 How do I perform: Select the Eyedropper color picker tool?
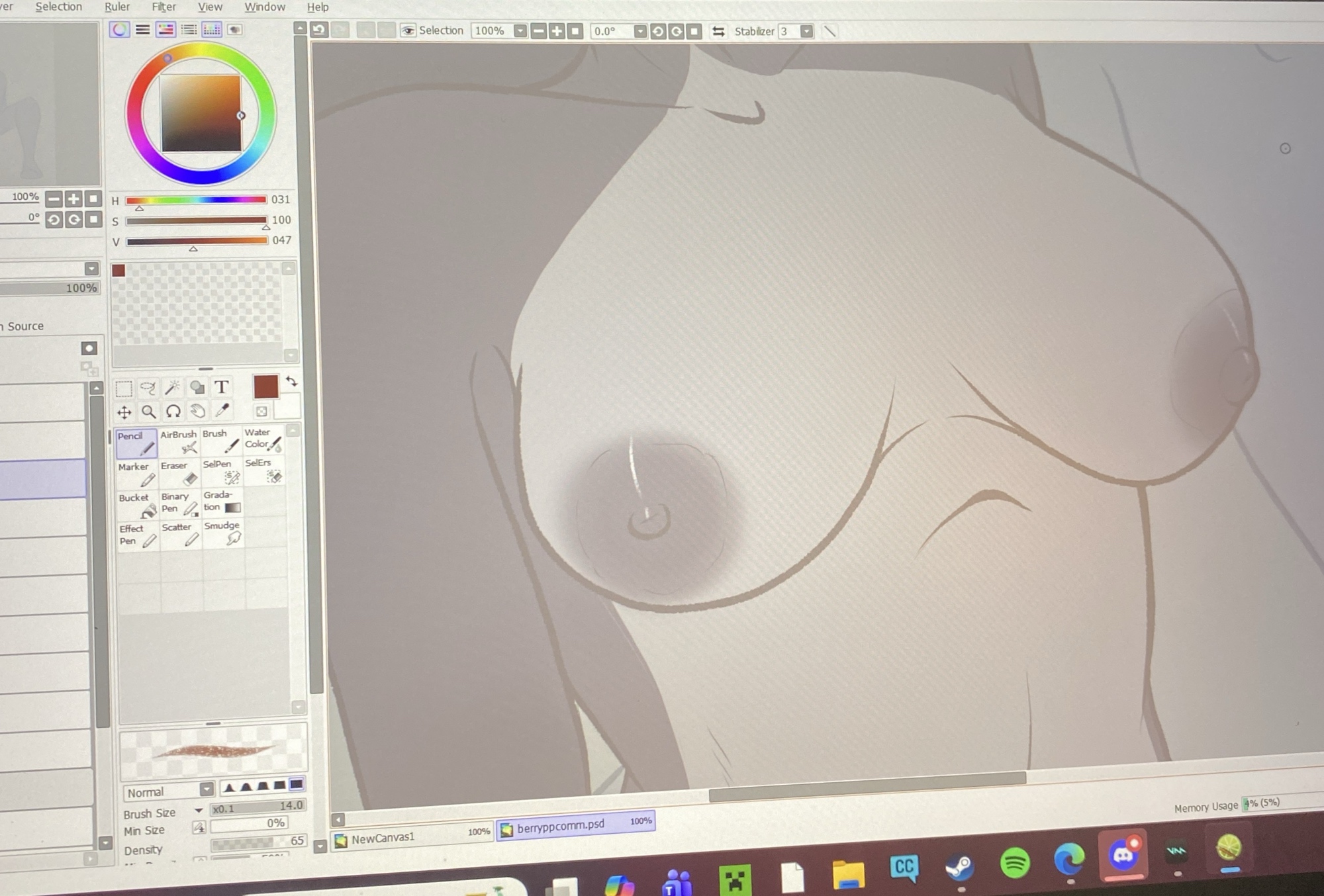pyautogui.click(x=222, y=411)
